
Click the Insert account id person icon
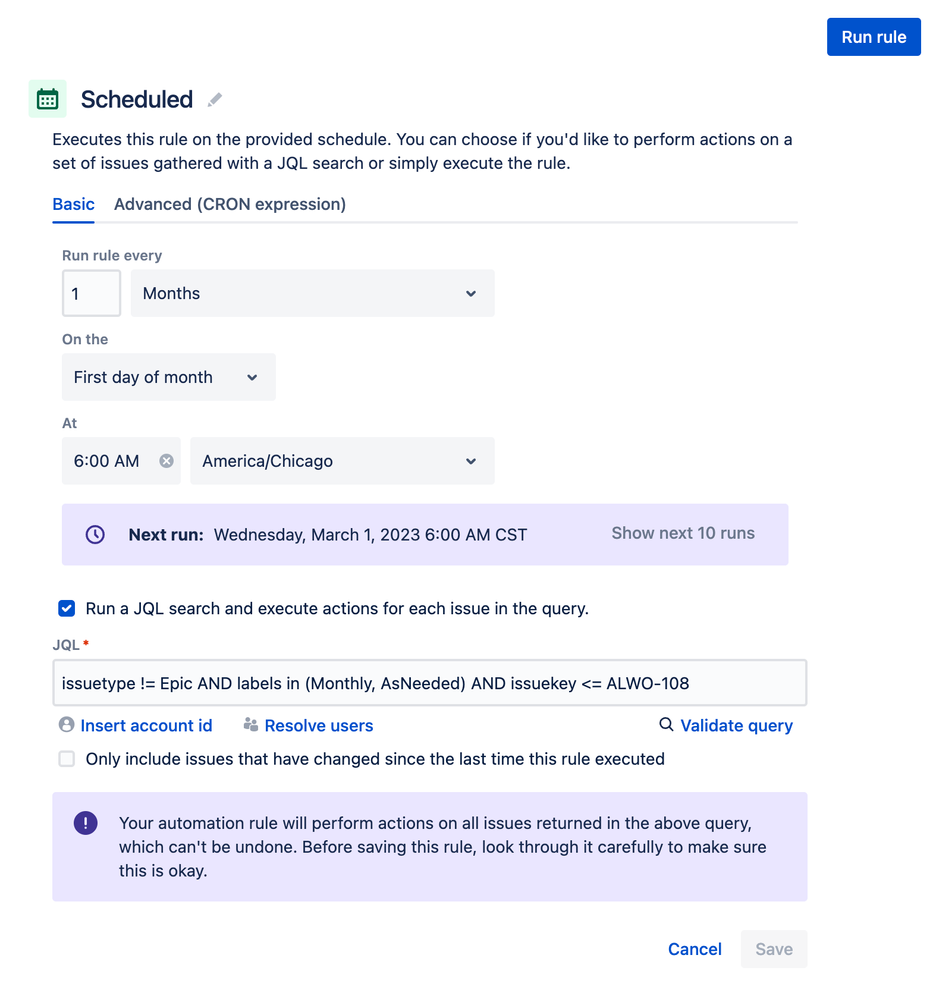(67, 725)
